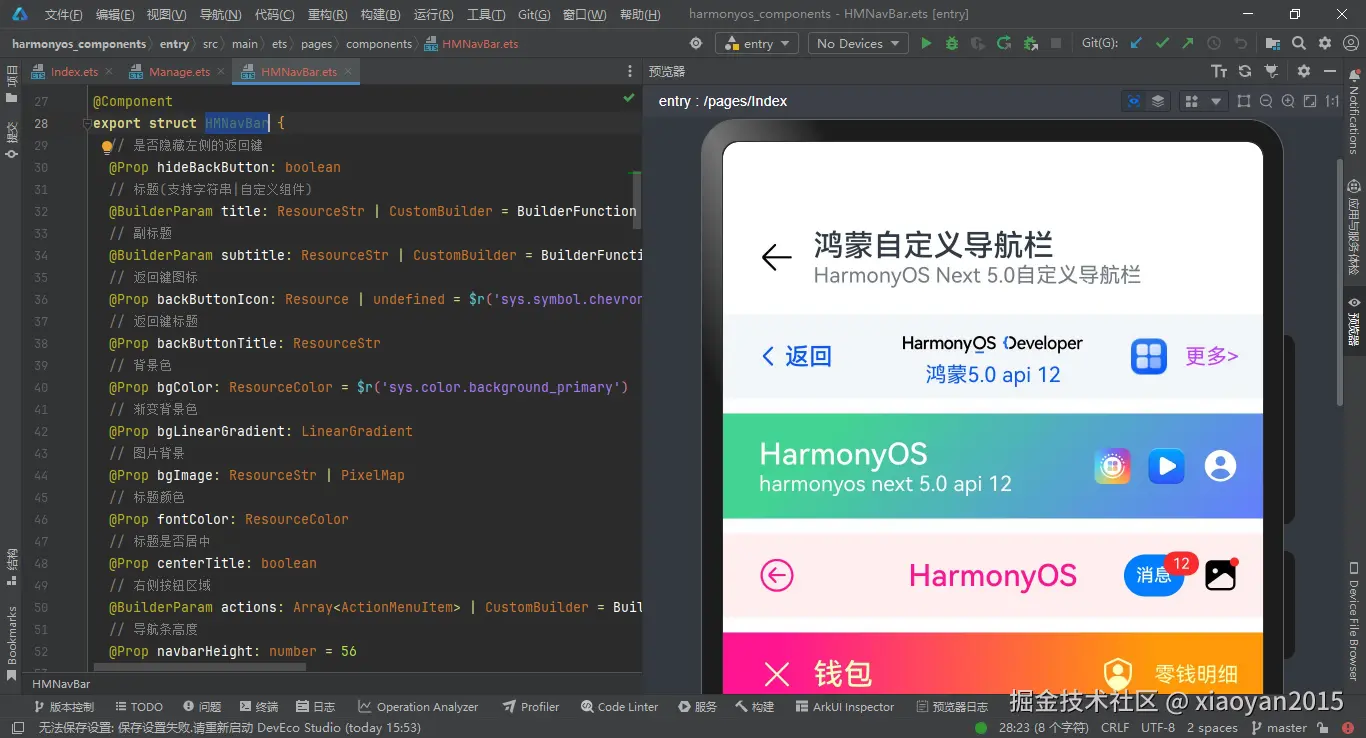Toggle the device frame border icon
The width and height of the screenshot is (1366, 738).
tap(1244, 101)
